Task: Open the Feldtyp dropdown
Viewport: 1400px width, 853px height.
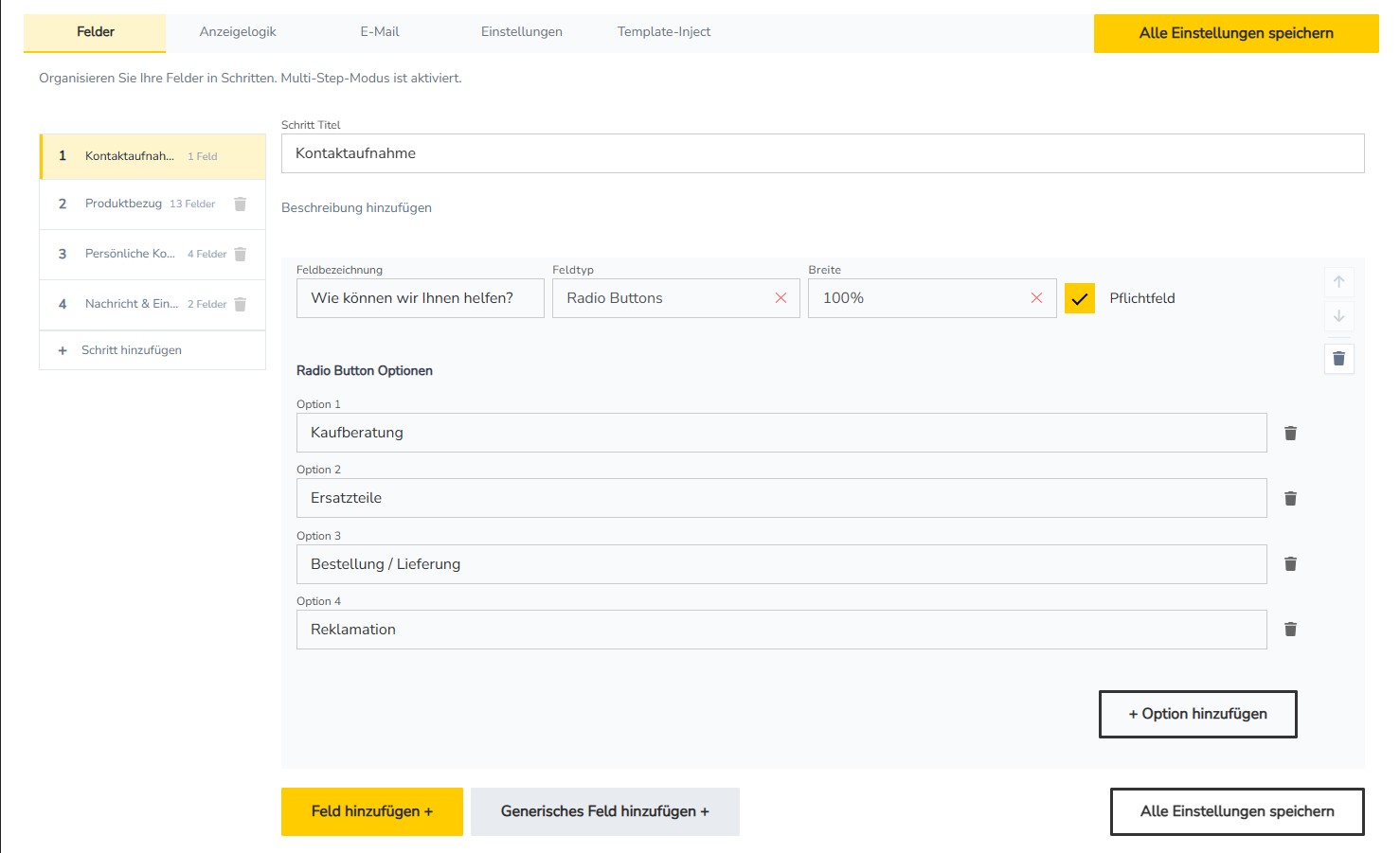Action: [676, 298]
